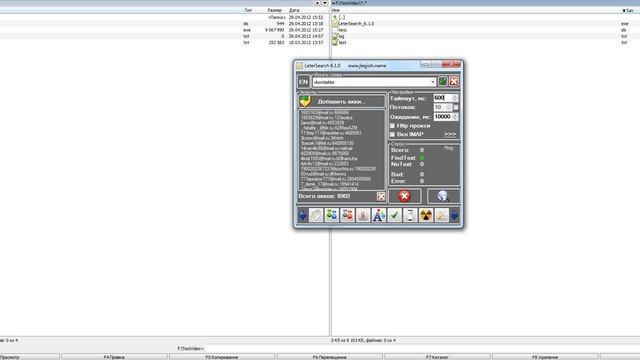Clear accounts list with small red X

(x=381, y=196)
